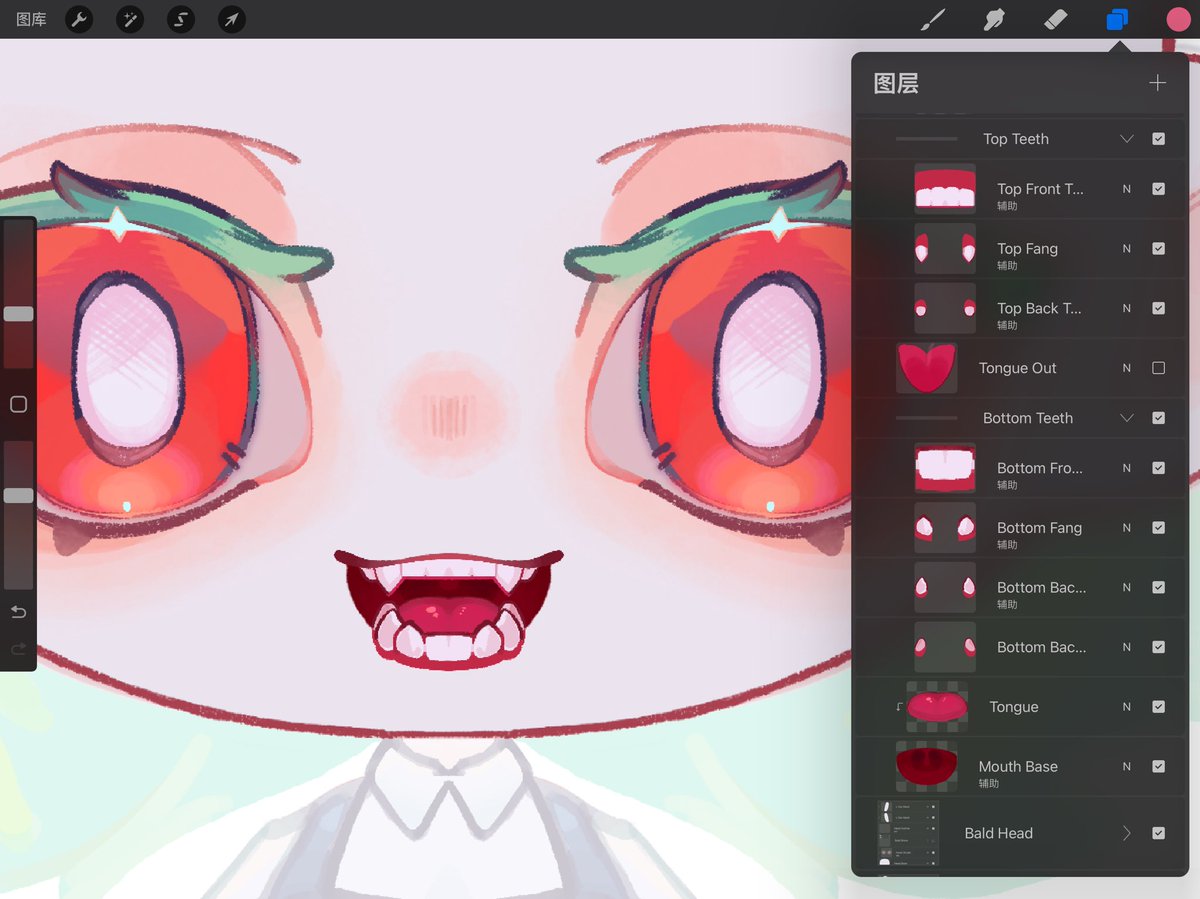Collapse the Bottom Teeth group
The height and width of the screenshot is (899, 1200).
(1126, 418)
